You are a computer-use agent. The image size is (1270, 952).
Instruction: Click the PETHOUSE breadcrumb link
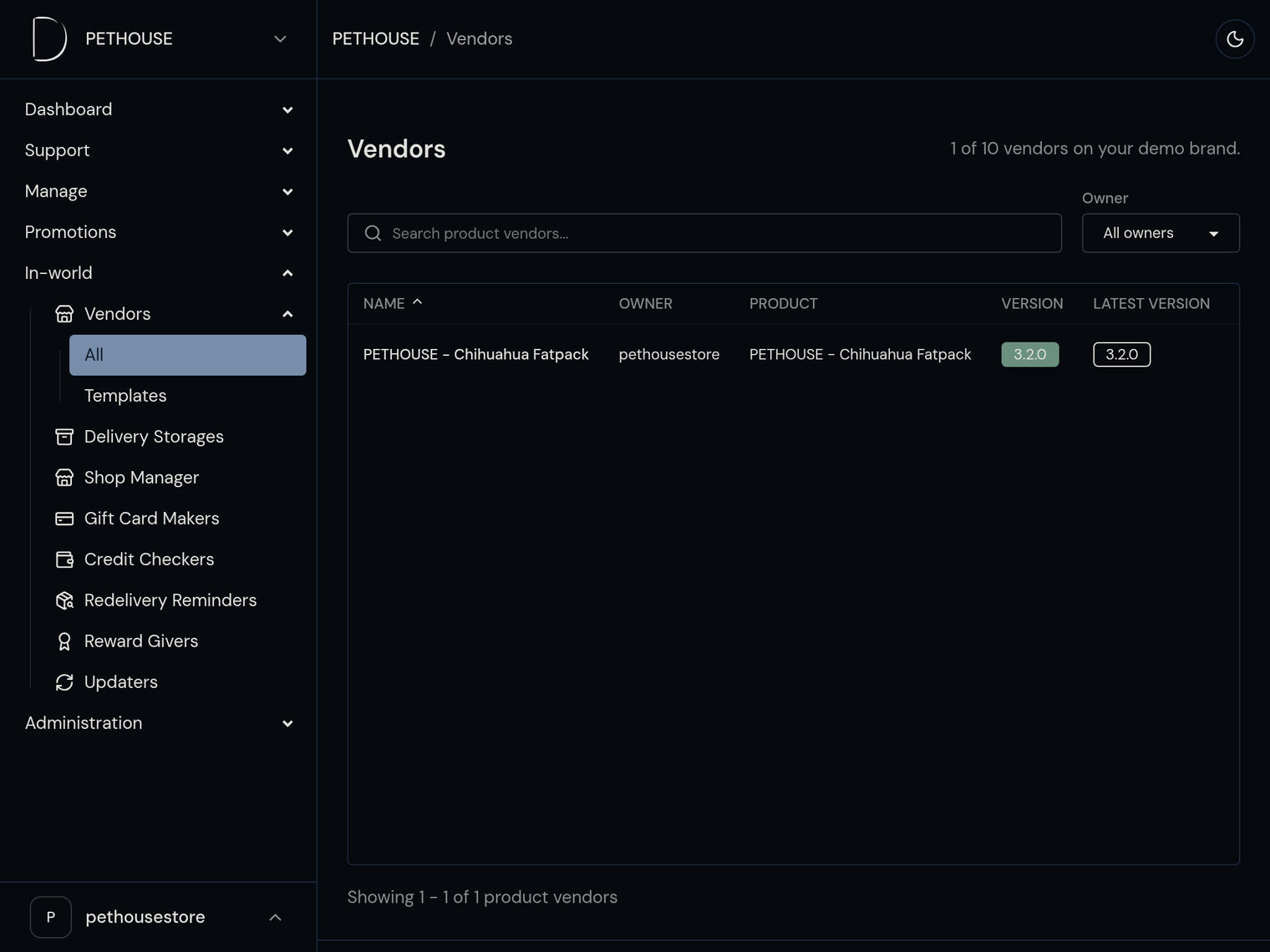coord(376,39)
